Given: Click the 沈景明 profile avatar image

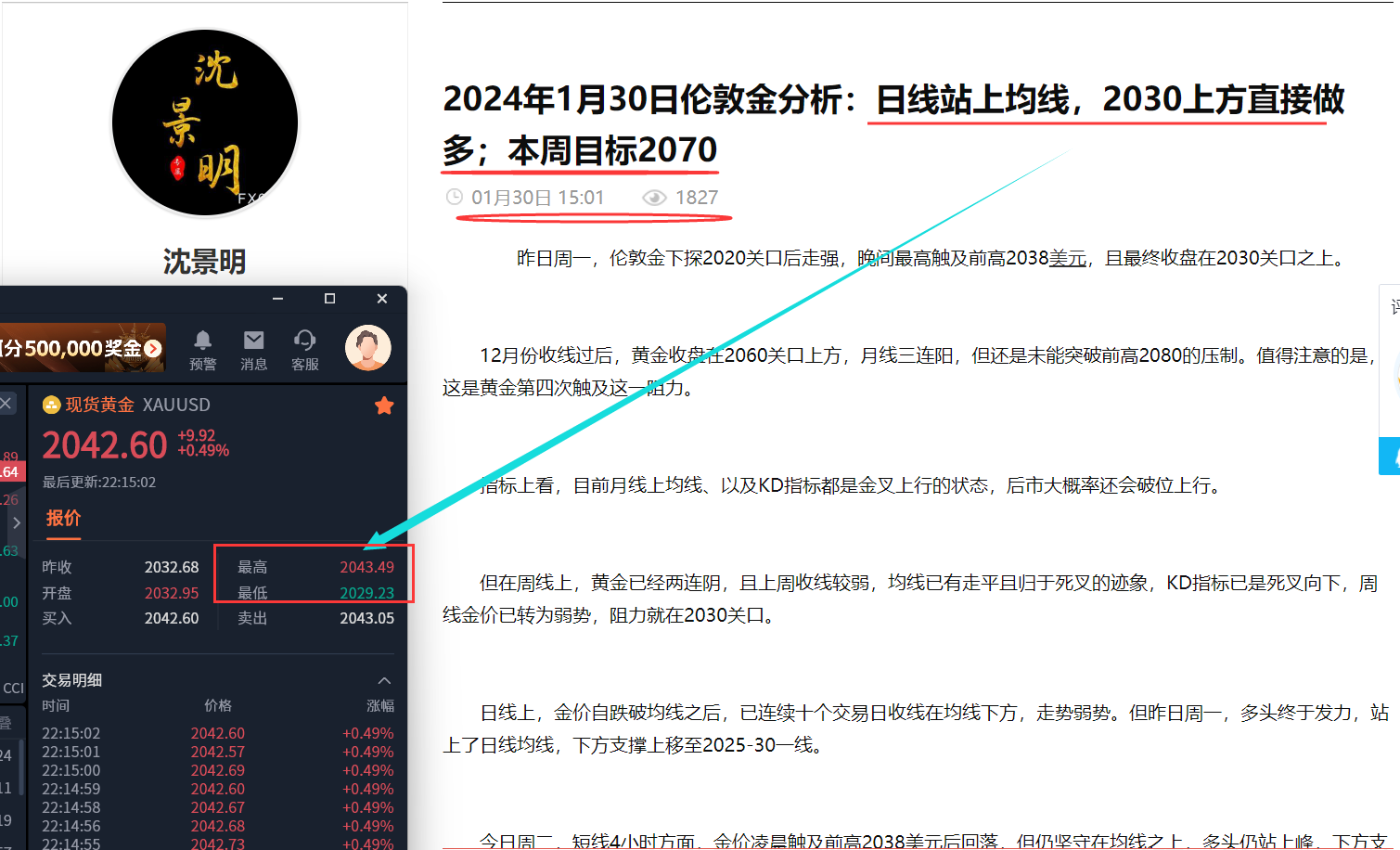Looking at the screenshot, I should (x=205, y=122).
